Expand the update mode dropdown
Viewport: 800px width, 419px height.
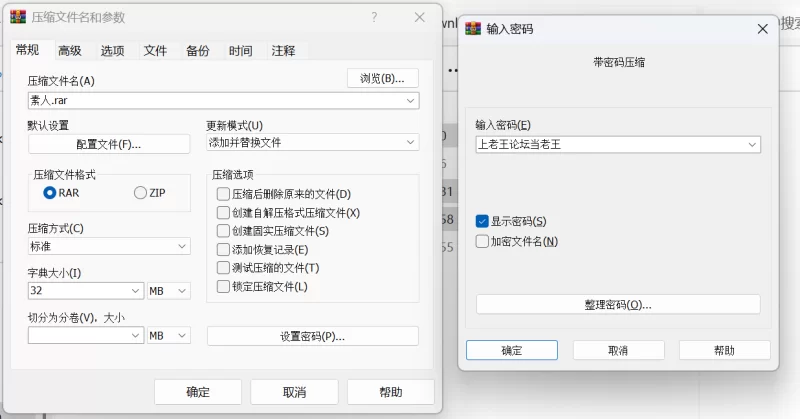pos(410,143)
